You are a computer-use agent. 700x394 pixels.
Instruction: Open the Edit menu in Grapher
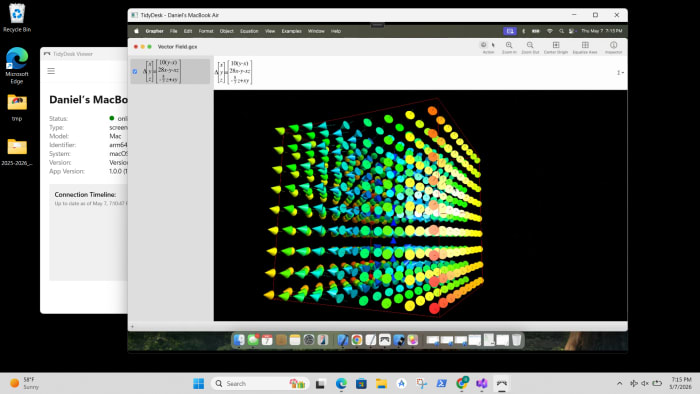(x=188, y=31)
